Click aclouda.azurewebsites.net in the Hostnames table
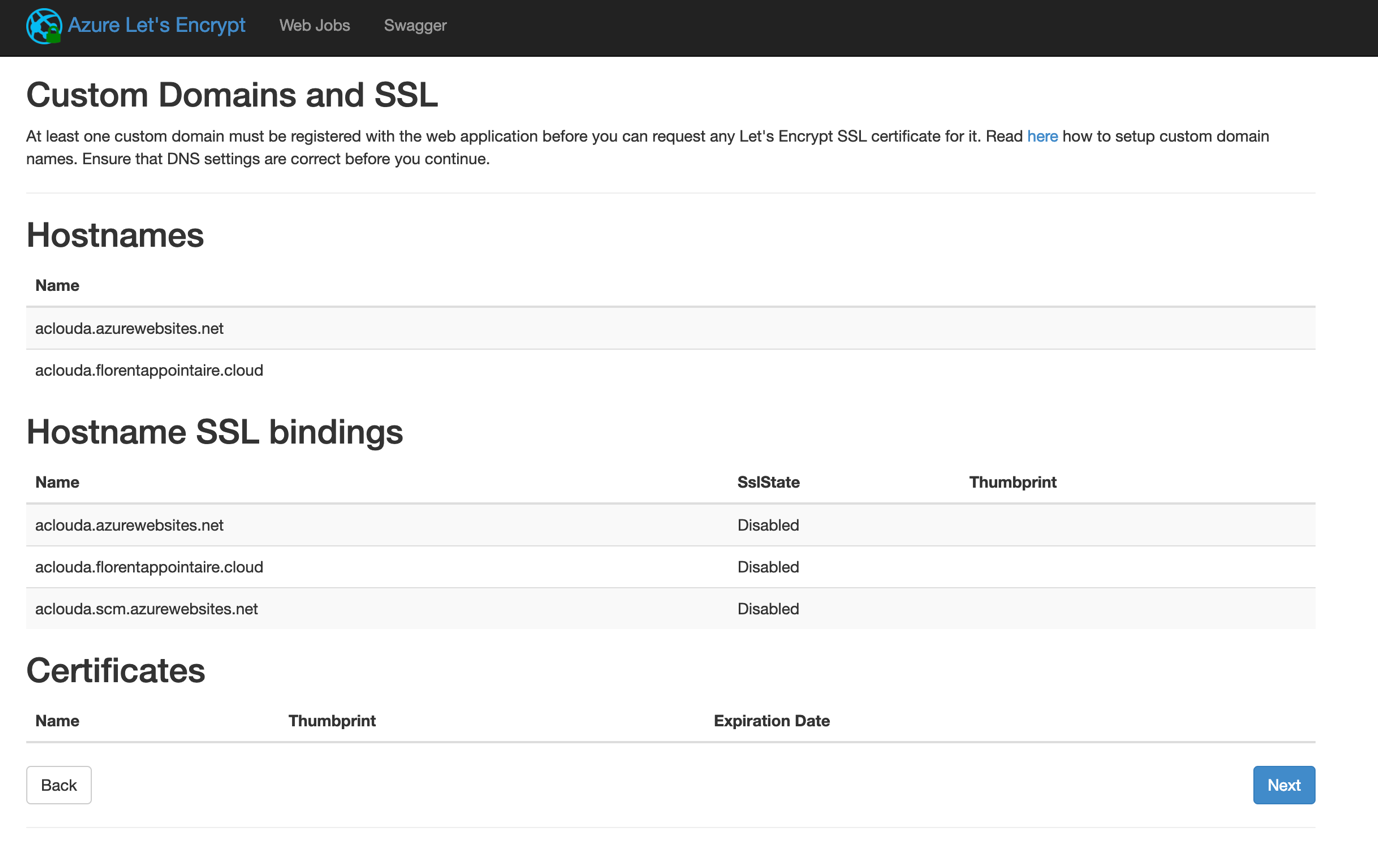This screenshot has width=1378, height=843. tap(129, 328)
